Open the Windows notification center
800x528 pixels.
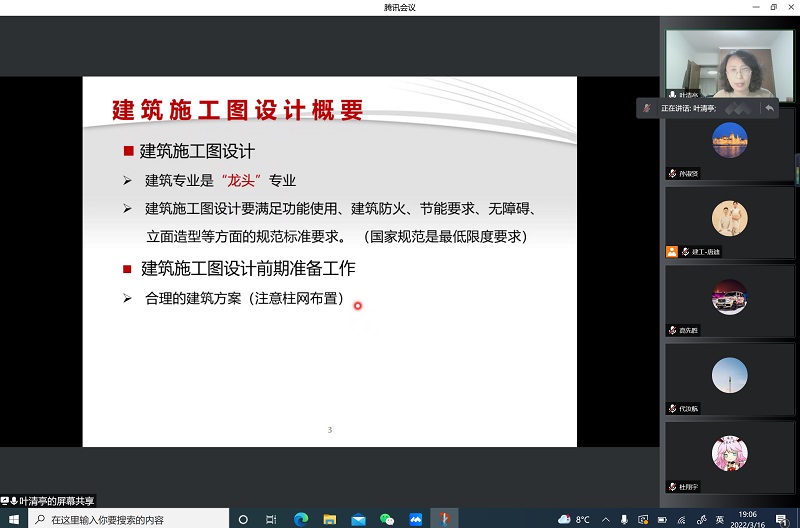782,519
